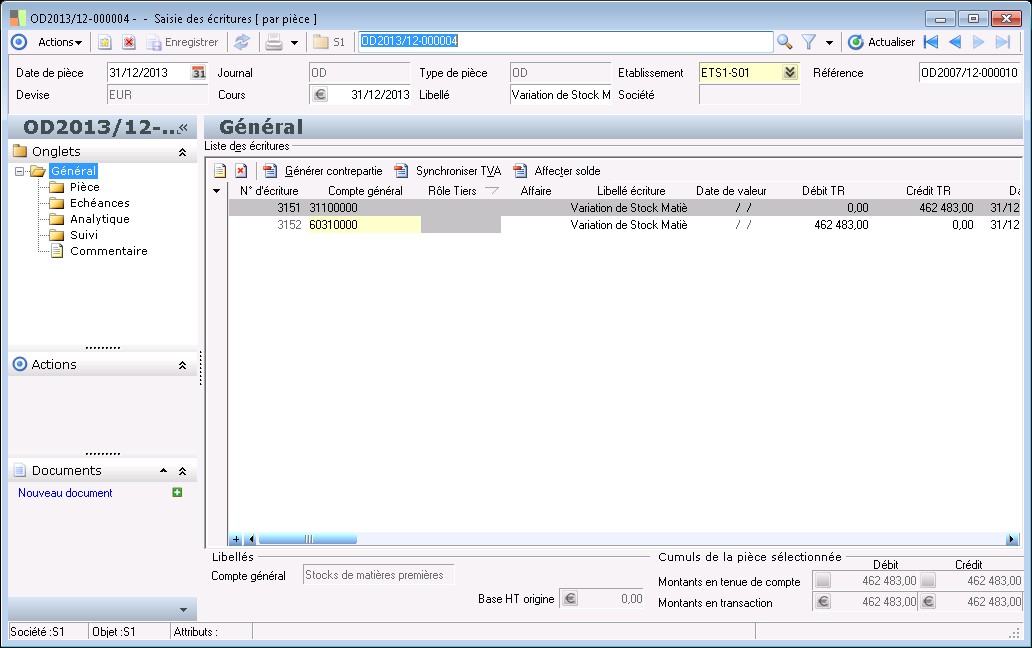Viewport: 1032px width, 648px height.
Task: Click Compte général column header
Action: click(365, 191)
